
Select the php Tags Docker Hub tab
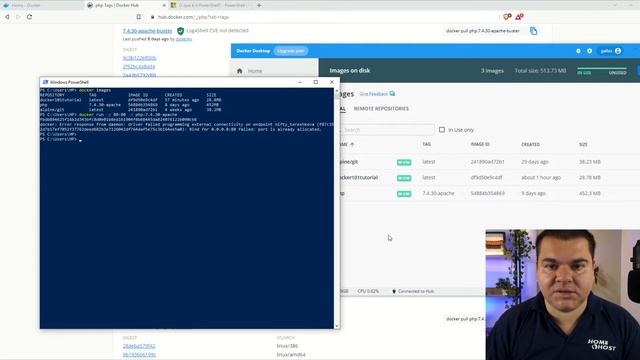coord(122,5)
